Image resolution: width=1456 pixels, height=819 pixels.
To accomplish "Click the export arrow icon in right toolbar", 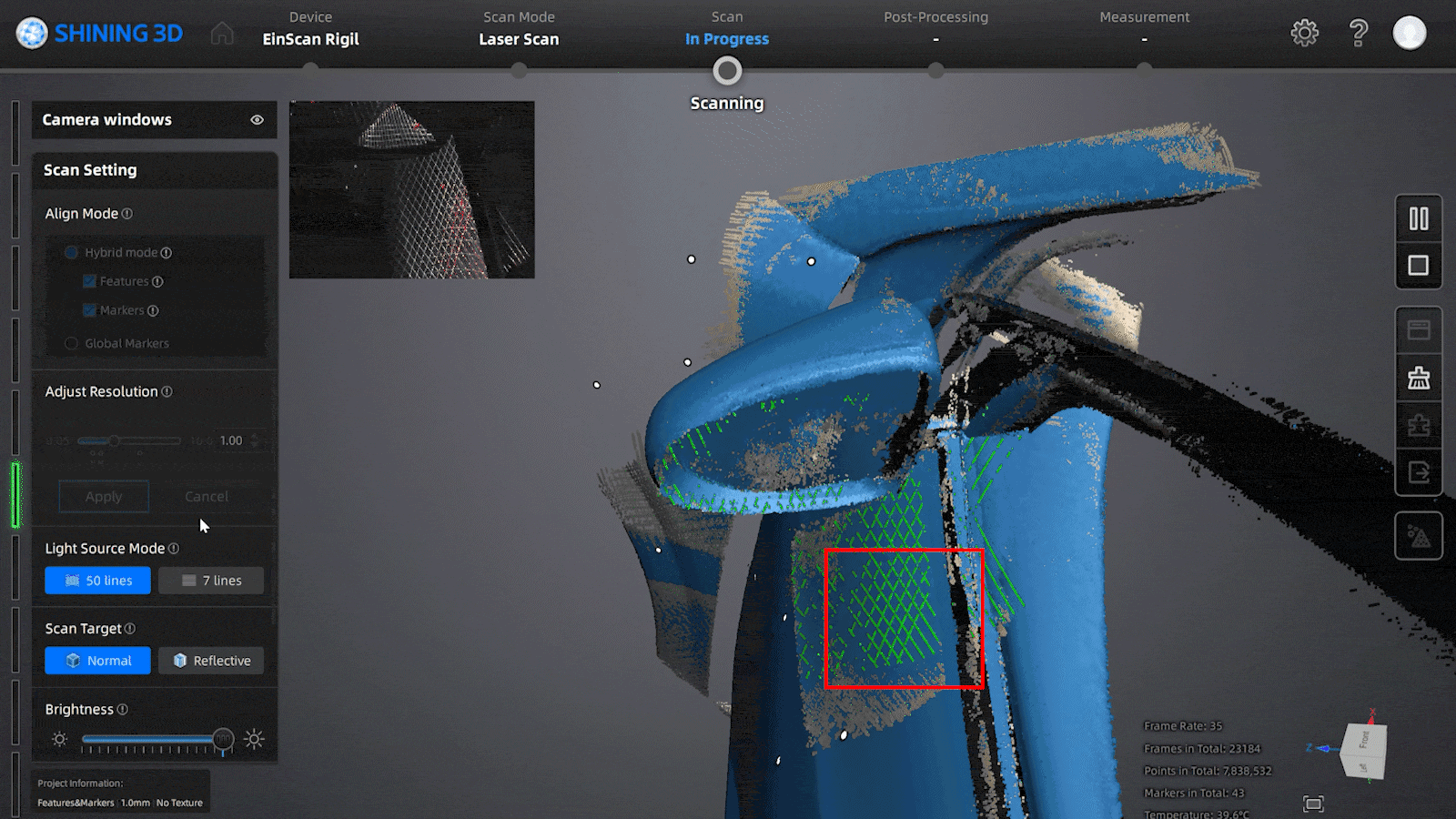I will (x=1419, y=472).
